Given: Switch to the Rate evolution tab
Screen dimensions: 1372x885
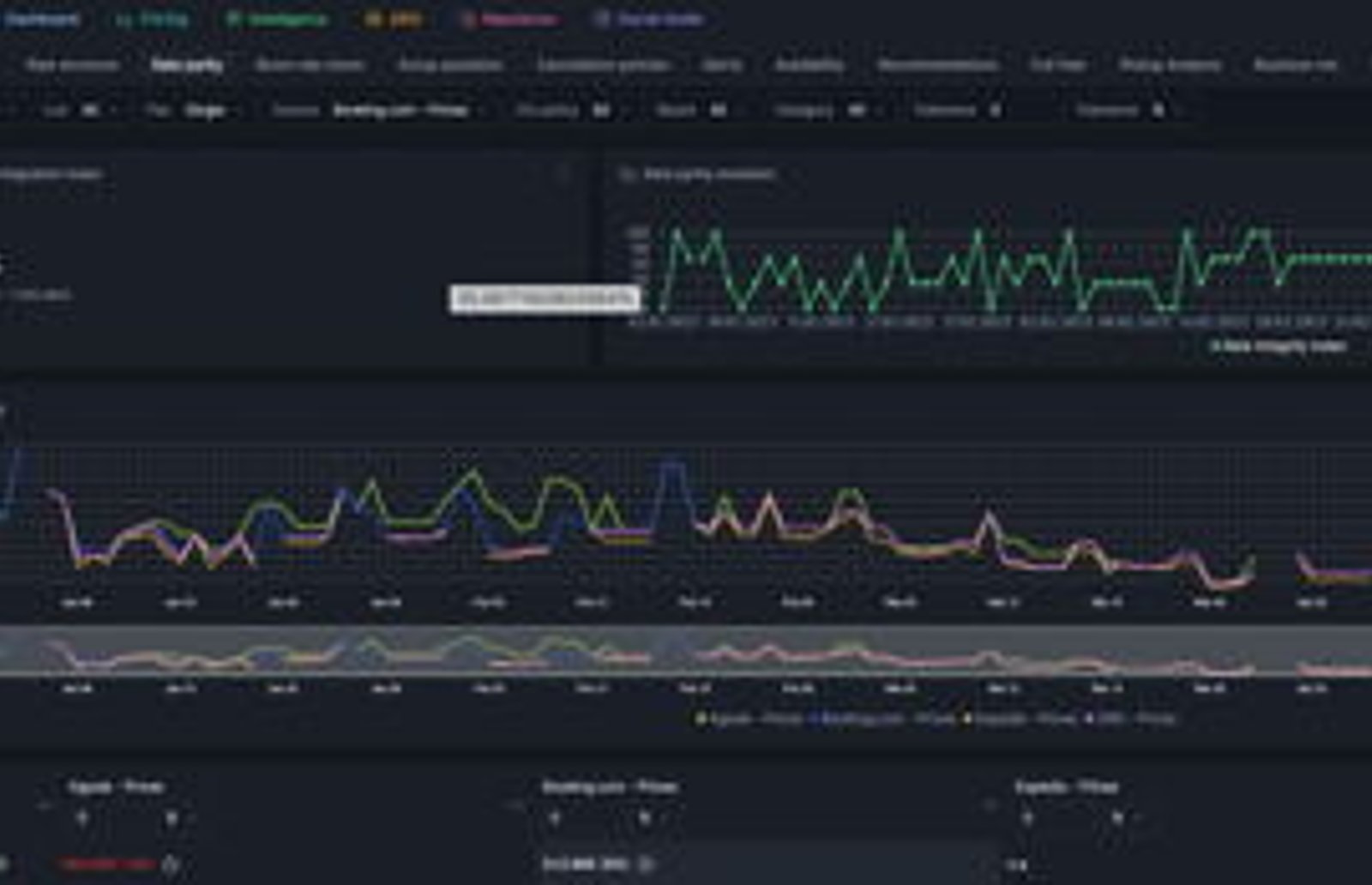Looking at the screenshot, I should click(72, 65).
